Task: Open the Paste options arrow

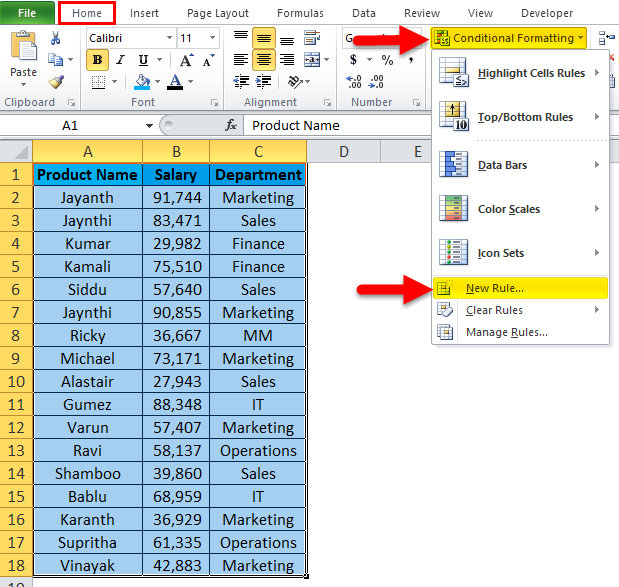Action: click(23, 84)
